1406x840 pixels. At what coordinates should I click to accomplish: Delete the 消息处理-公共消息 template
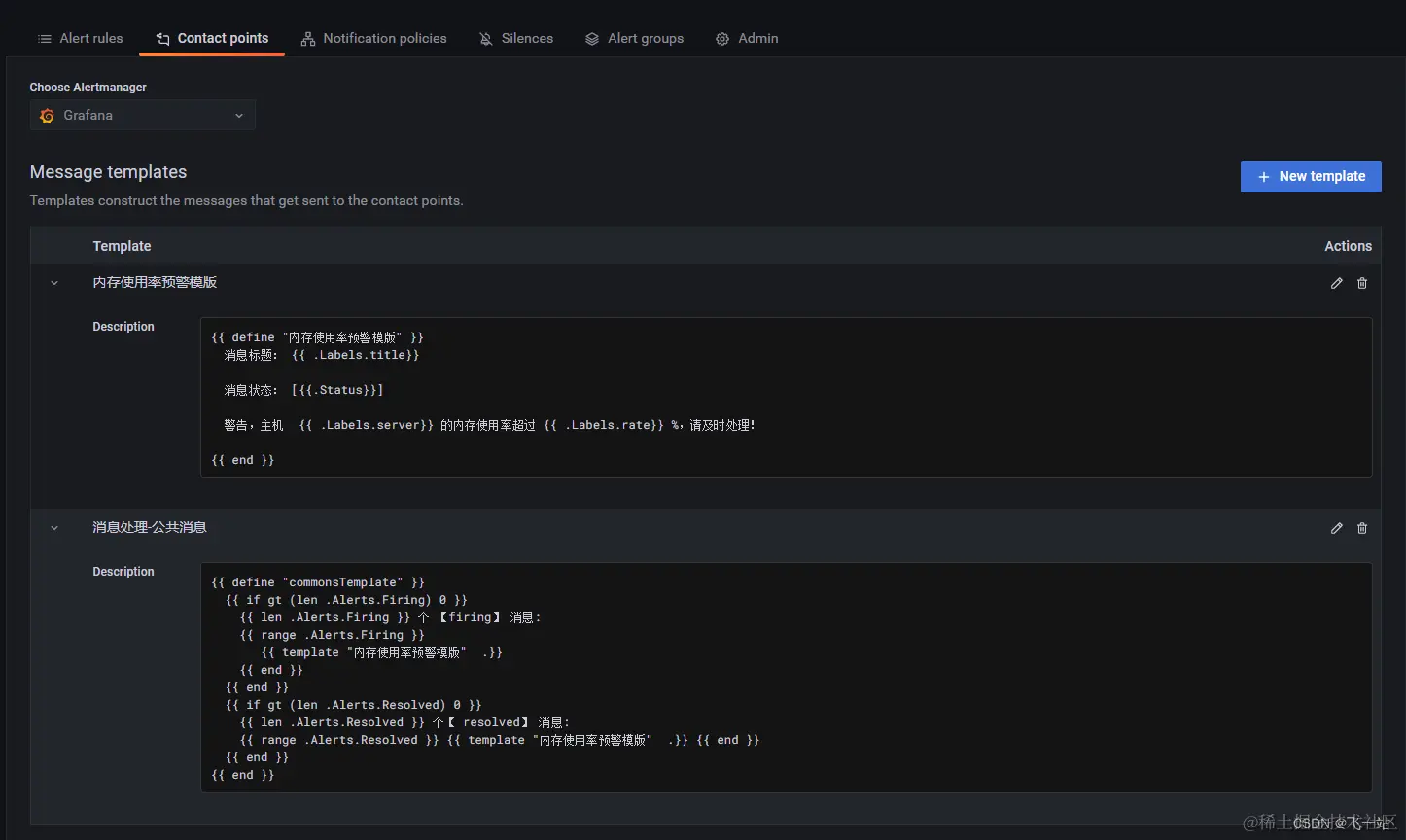coord(1362,528)
